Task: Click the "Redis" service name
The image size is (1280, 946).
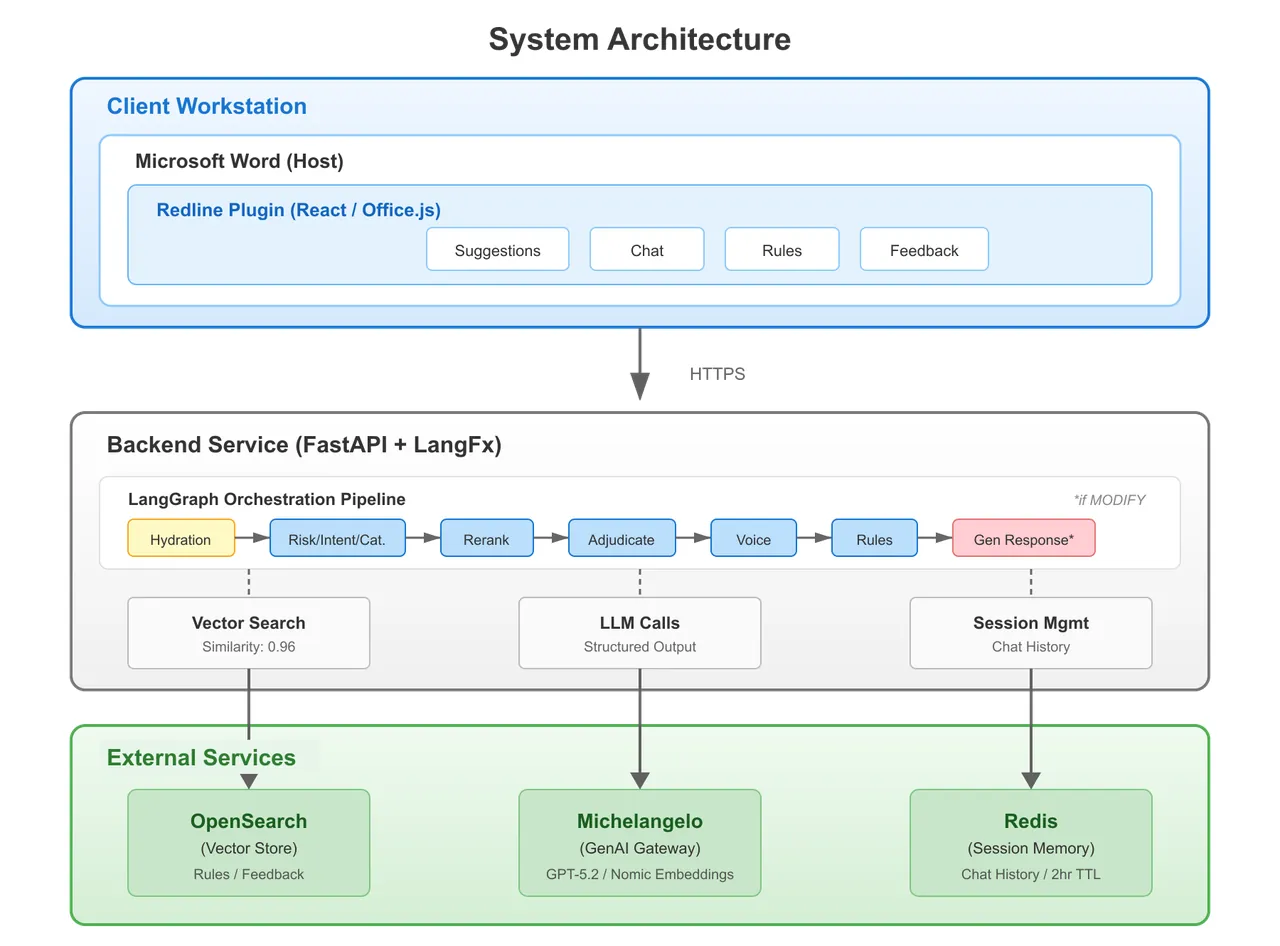Action: click(x=1031, y=821)
